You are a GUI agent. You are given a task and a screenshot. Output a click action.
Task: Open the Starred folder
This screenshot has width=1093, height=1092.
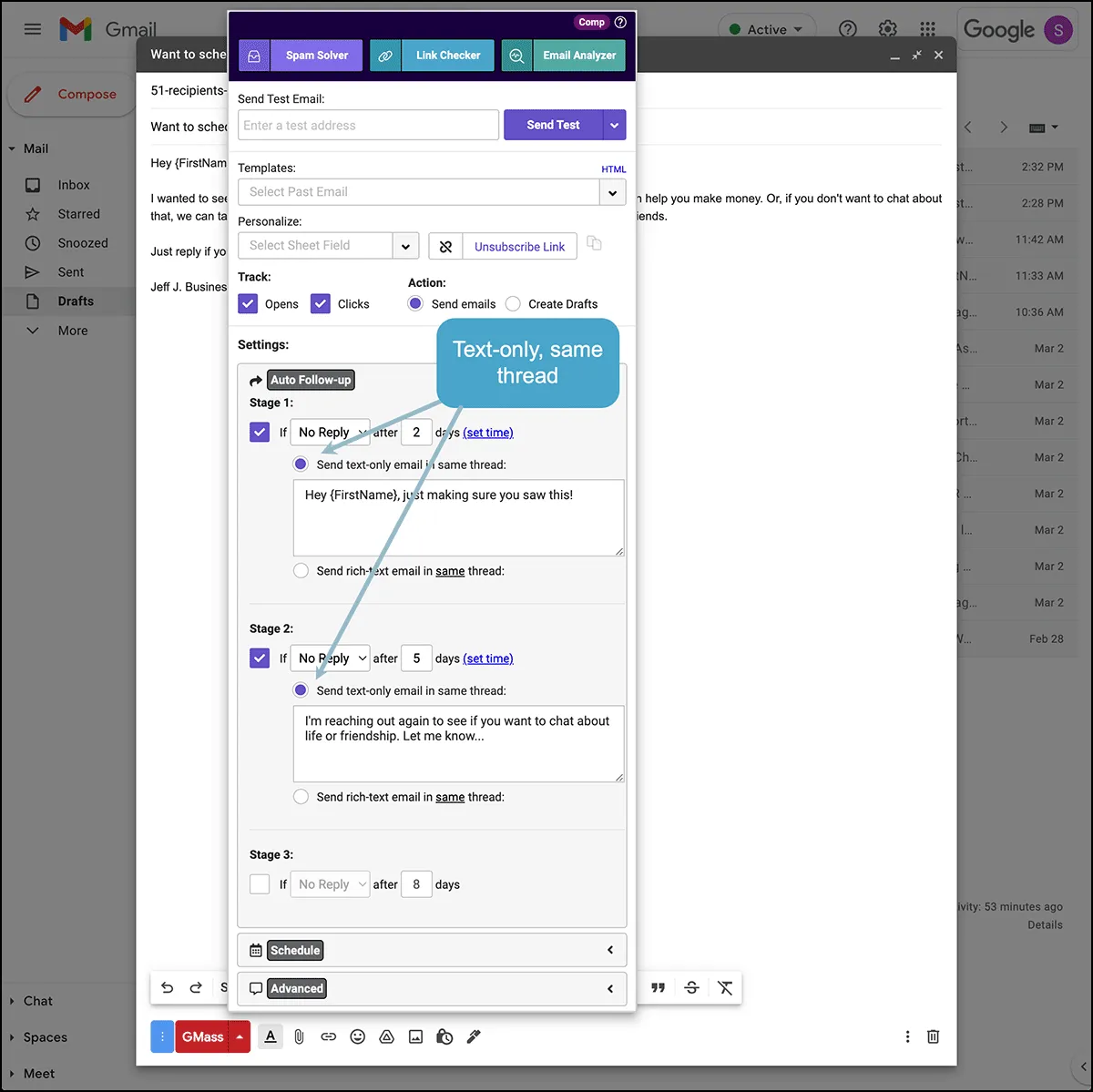78,214
